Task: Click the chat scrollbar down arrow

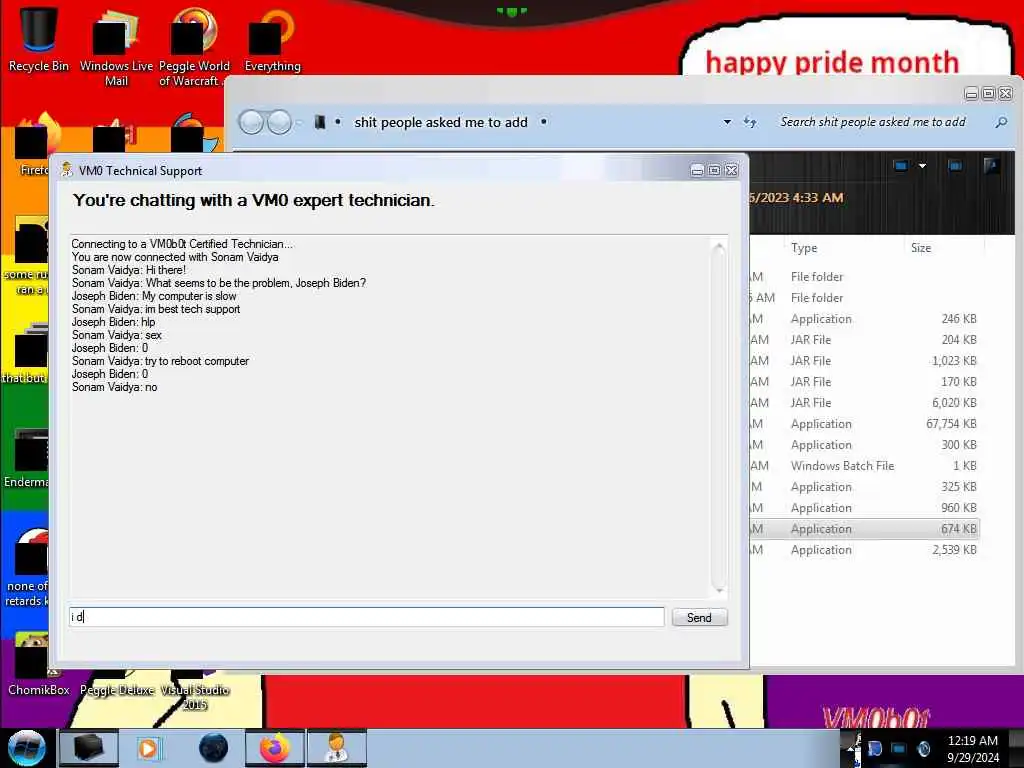Action: [718, 590]
